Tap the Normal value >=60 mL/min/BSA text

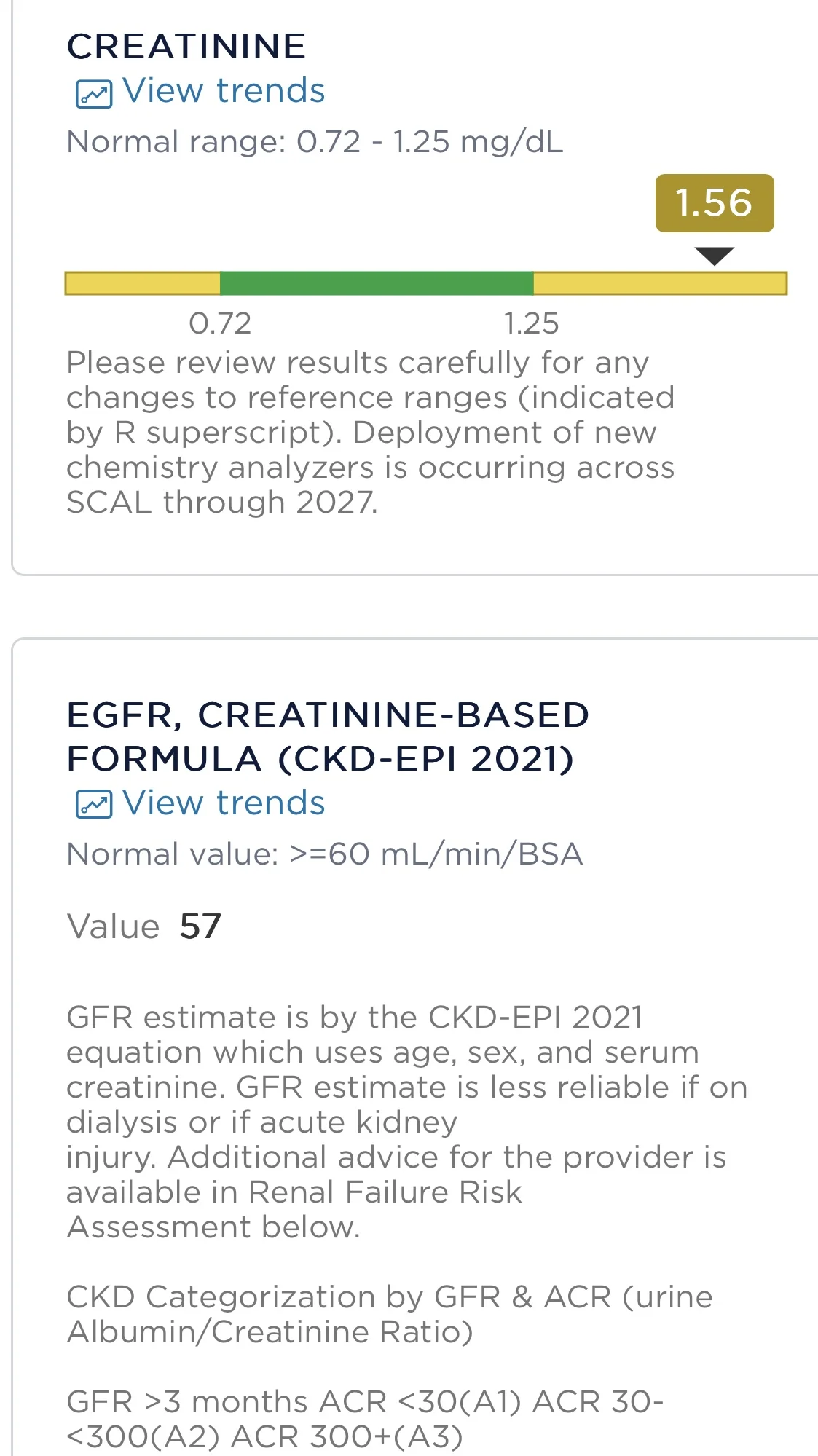(x=324, y=854)
